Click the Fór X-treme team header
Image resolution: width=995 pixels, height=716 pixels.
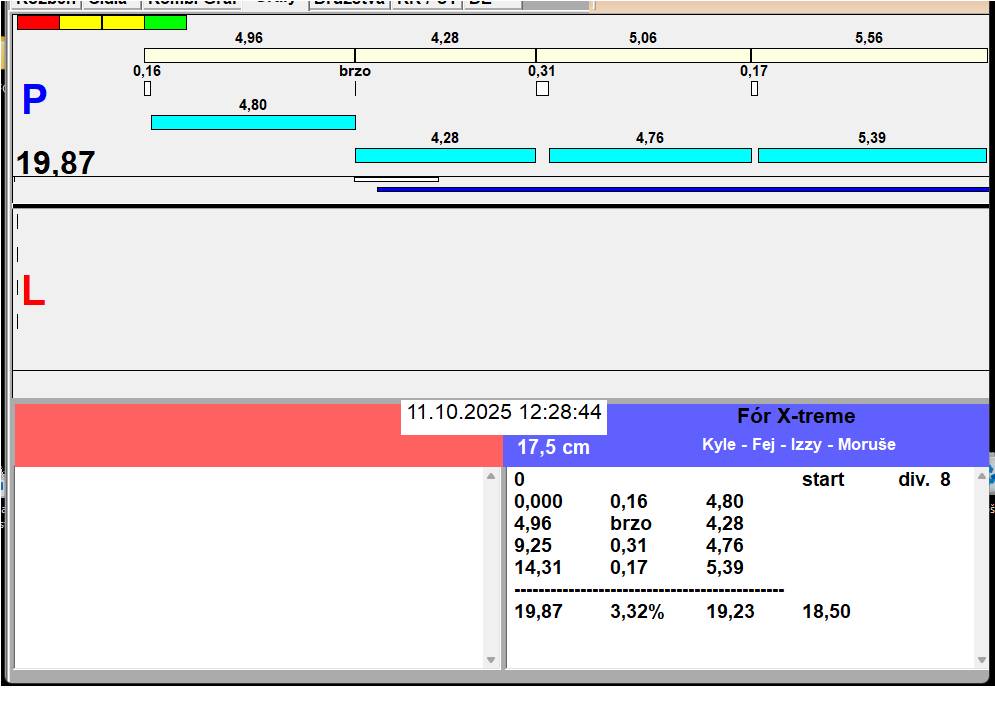(796, 417)
